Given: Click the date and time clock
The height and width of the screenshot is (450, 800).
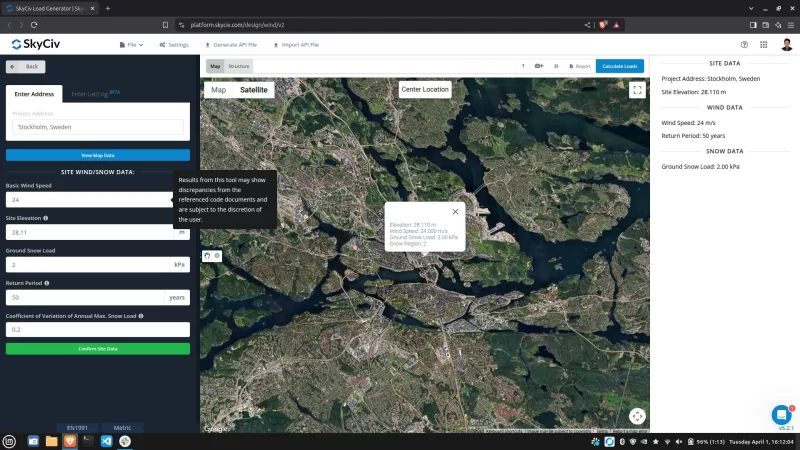Looking at the screenshot, I should click(x=761, y=442).
